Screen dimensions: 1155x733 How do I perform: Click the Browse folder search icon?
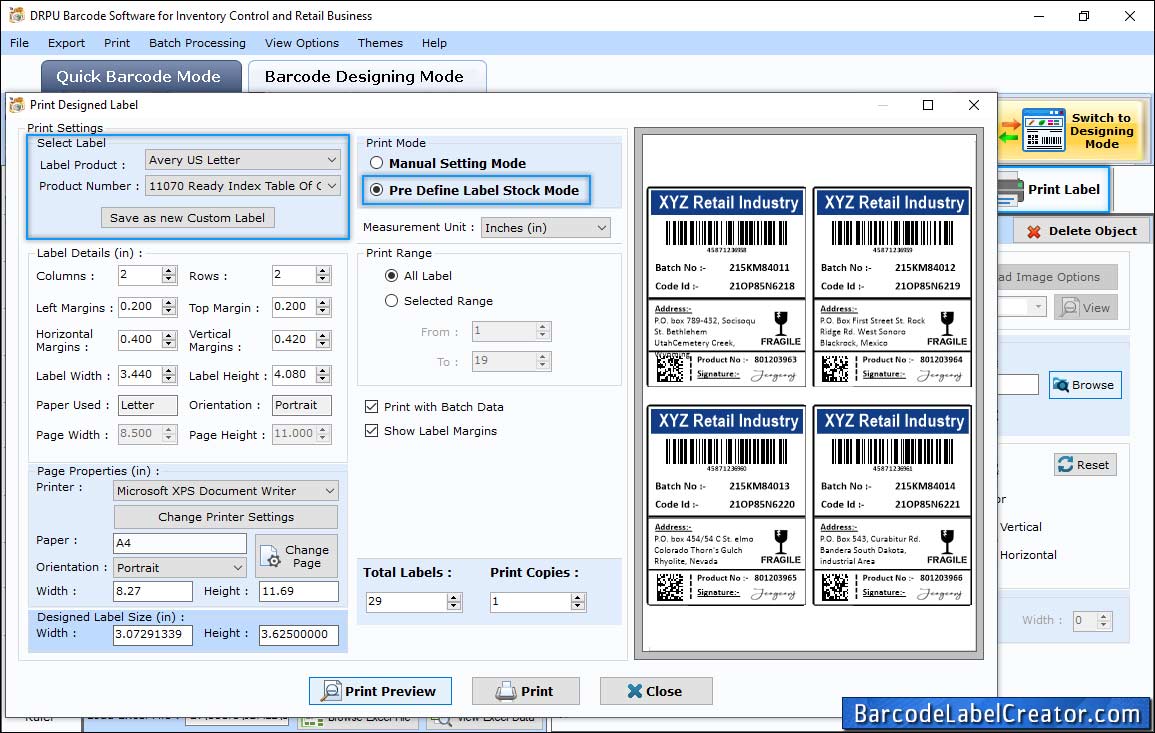coord(1061,385)
